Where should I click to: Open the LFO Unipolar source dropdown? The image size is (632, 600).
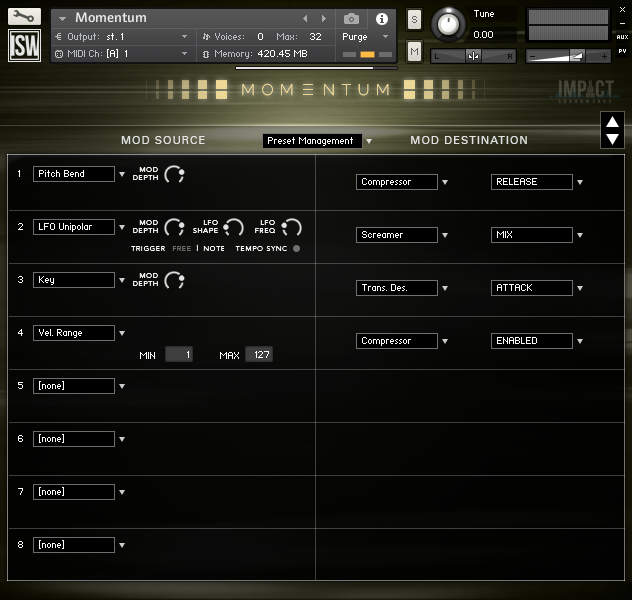[x=74, y=227]
